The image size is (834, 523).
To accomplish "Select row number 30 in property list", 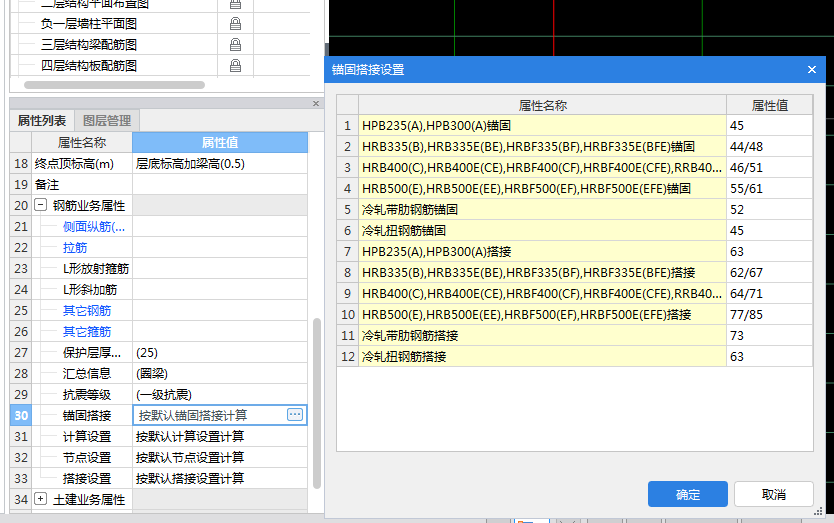I will (21, 415).
